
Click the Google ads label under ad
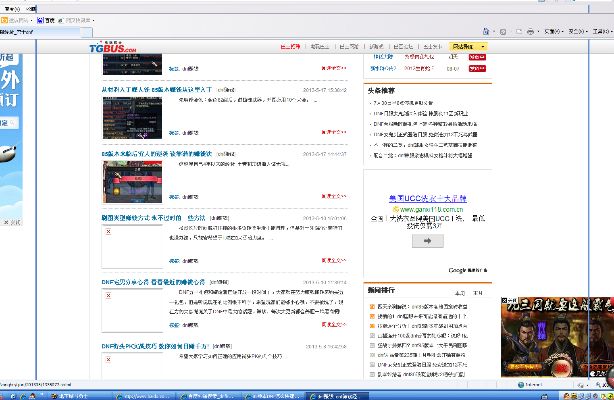tap(468, 270)
